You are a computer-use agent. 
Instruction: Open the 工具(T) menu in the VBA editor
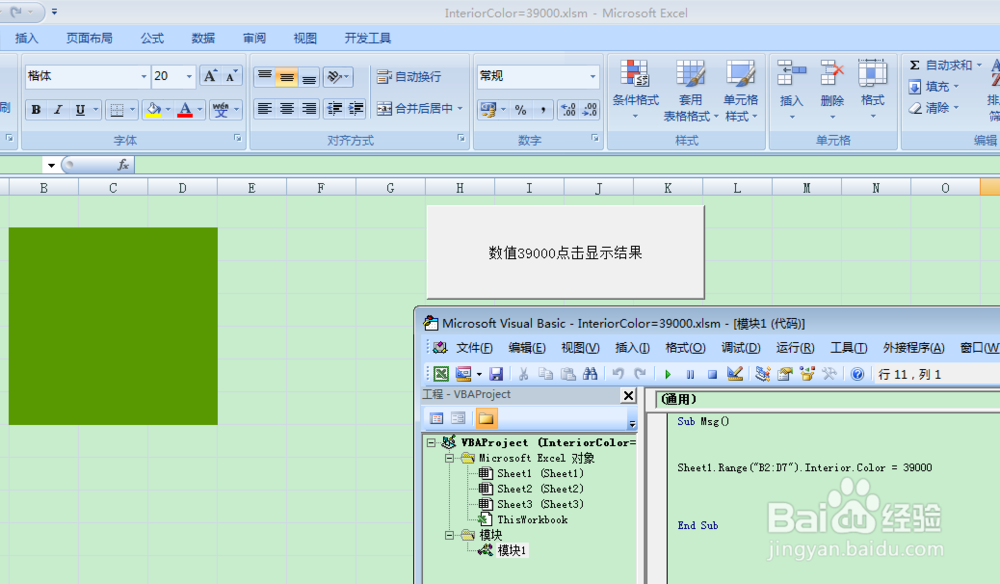849,348
